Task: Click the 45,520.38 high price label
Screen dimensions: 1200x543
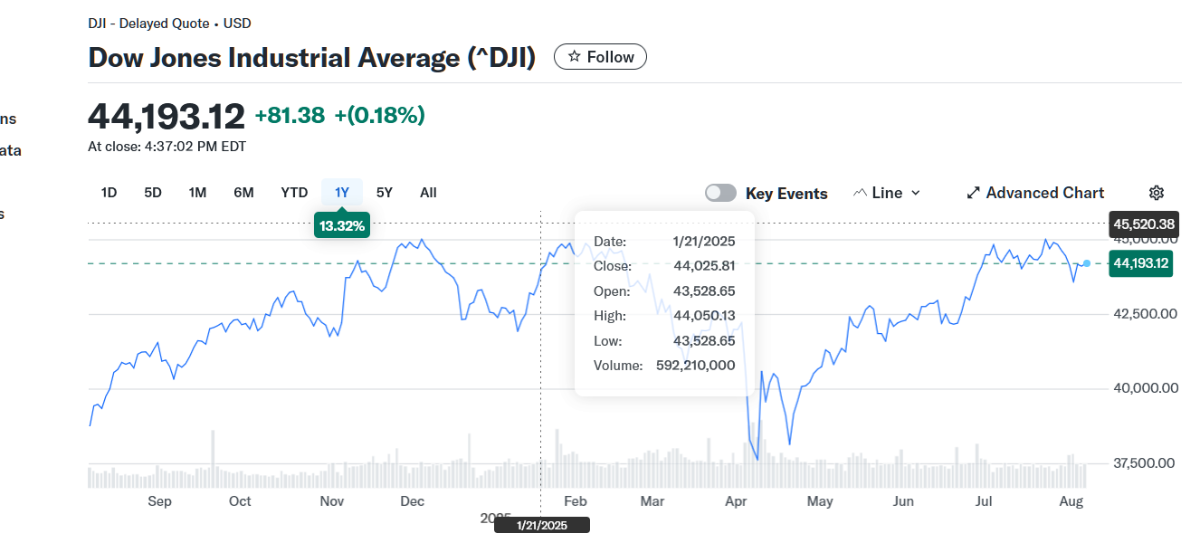Action: click(1145, 224)
